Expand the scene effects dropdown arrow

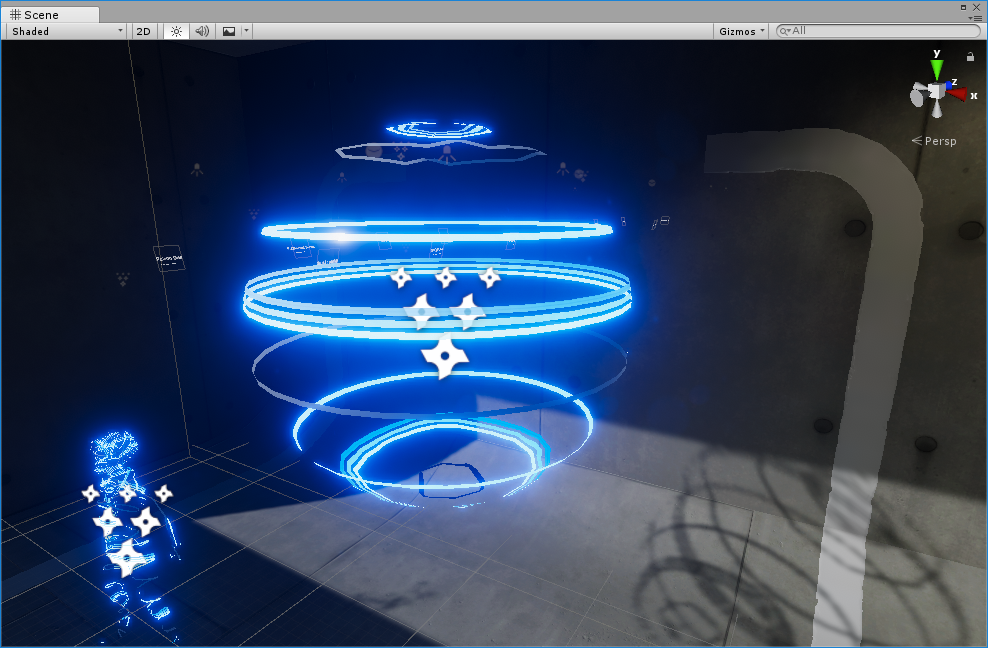click(x=246, y=31)
